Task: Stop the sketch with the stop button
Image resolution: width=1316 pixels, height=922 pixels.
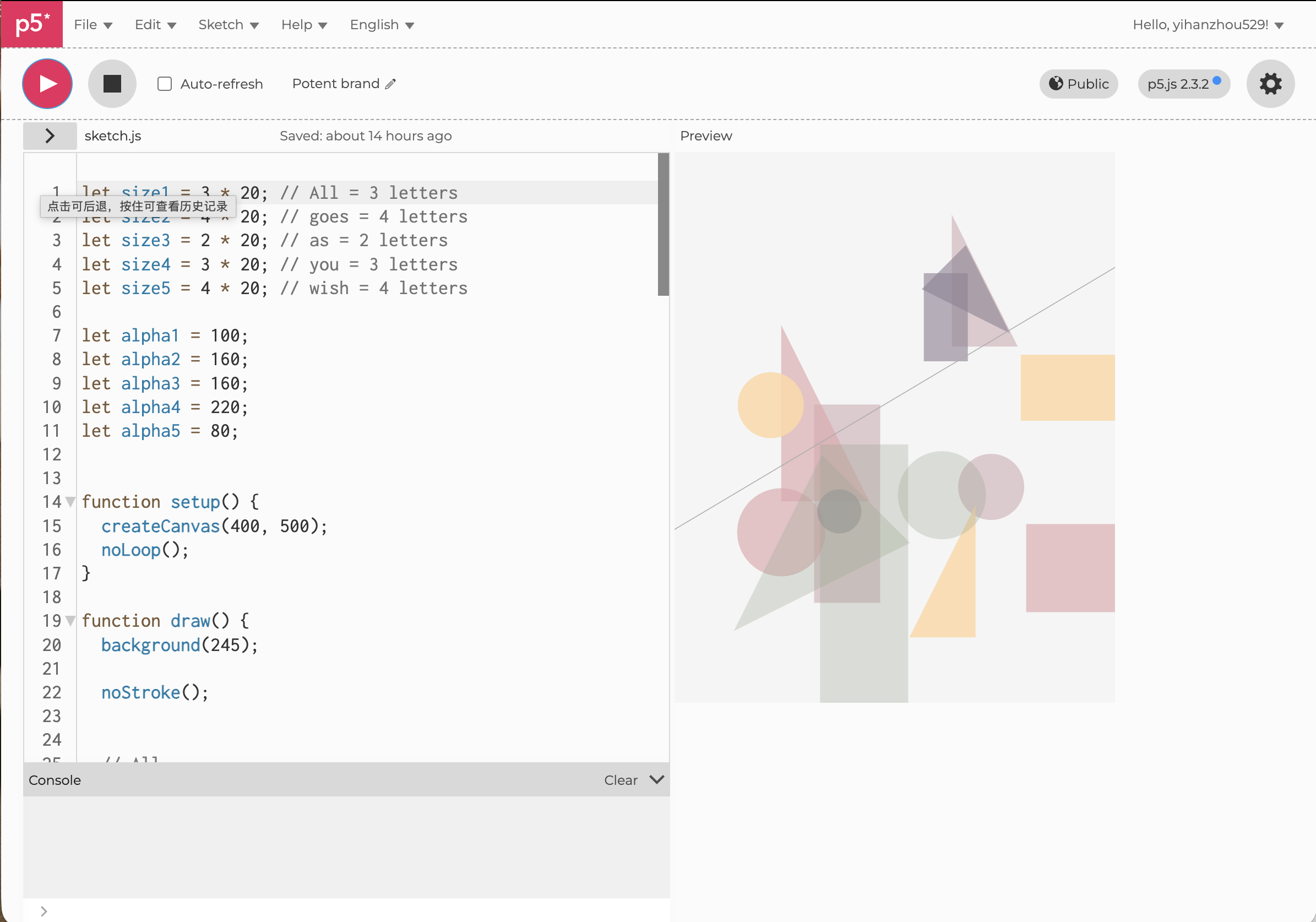Action: coord(112,84)
